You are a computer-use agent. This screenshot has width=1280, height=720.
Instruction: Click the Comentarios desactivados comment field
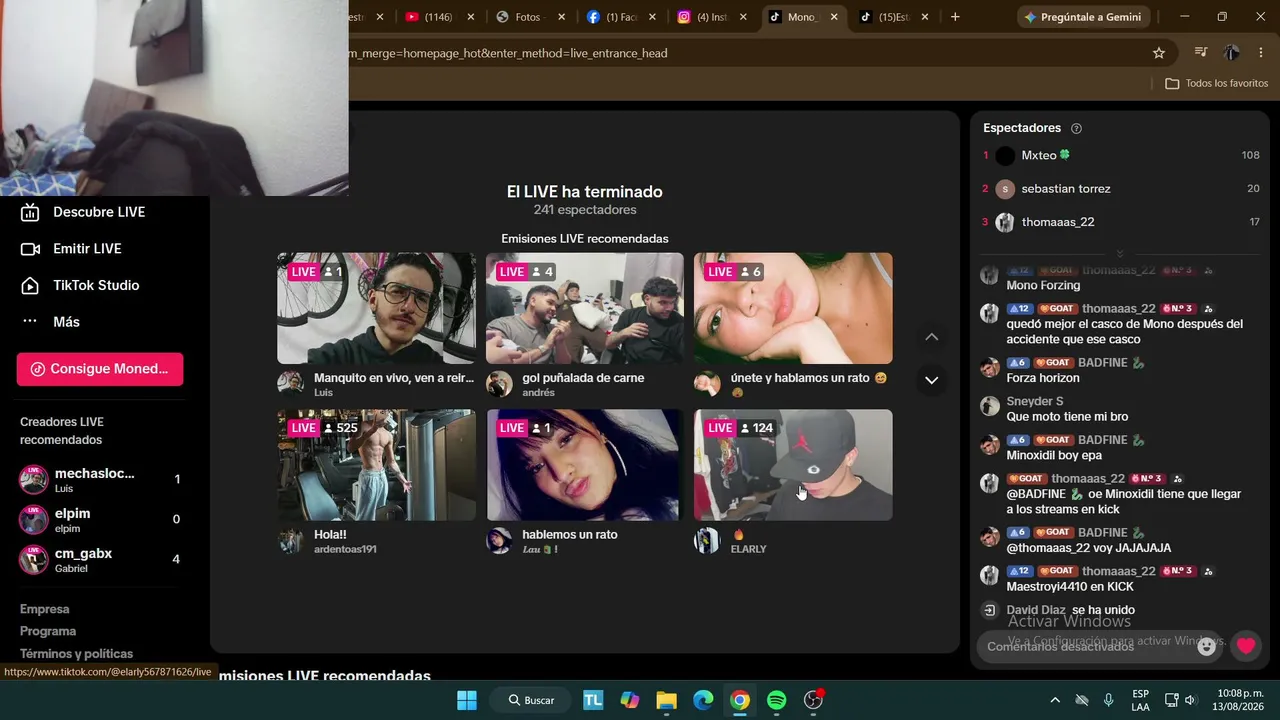(x=1100, y=646)
